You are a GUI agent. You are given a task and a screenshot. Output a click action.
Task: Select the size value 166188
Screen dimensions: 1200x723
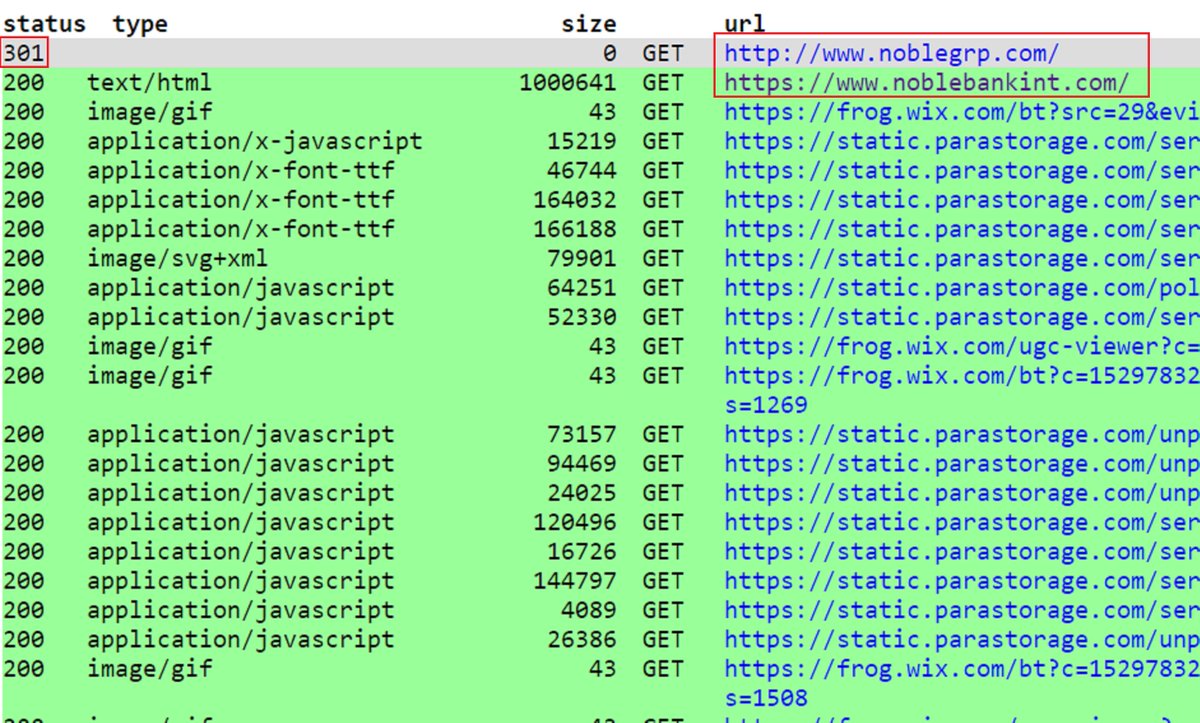point(575,229)
